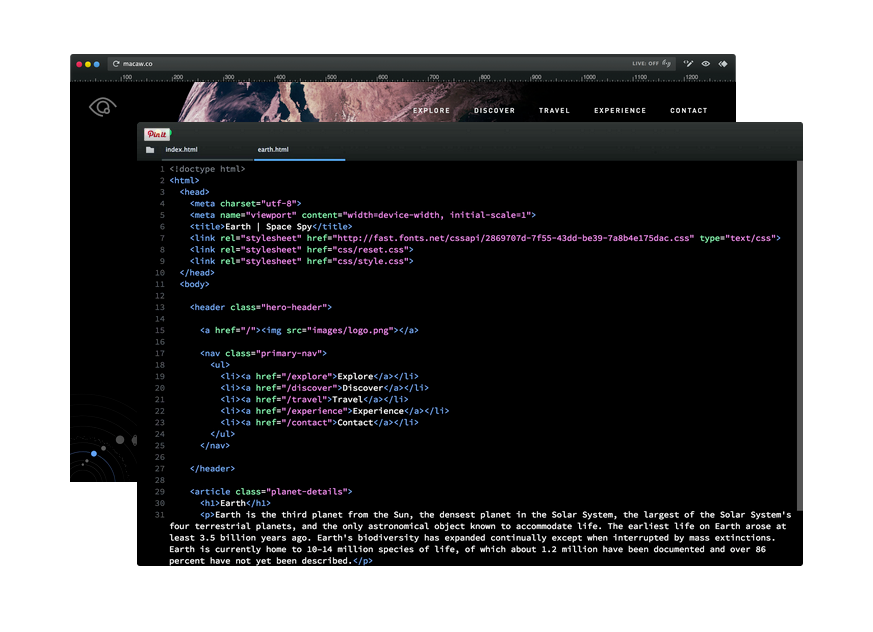Click the meta viewport line
The image size is (873, 632).
[x=362, y=215]
